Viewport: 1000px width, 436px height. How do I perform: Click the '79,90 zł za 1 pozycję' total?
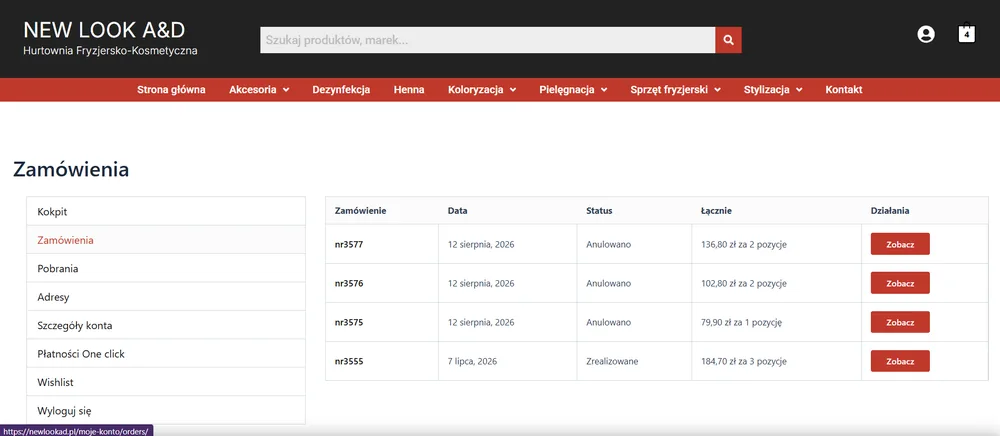[x=741, y=323]
